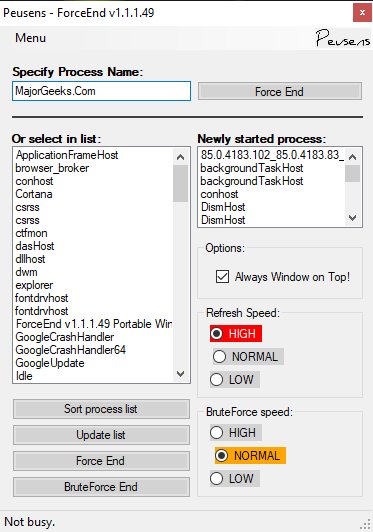Click process list scroll-up arrow
This screenshot has width=373, height=532.
point(181,157)
